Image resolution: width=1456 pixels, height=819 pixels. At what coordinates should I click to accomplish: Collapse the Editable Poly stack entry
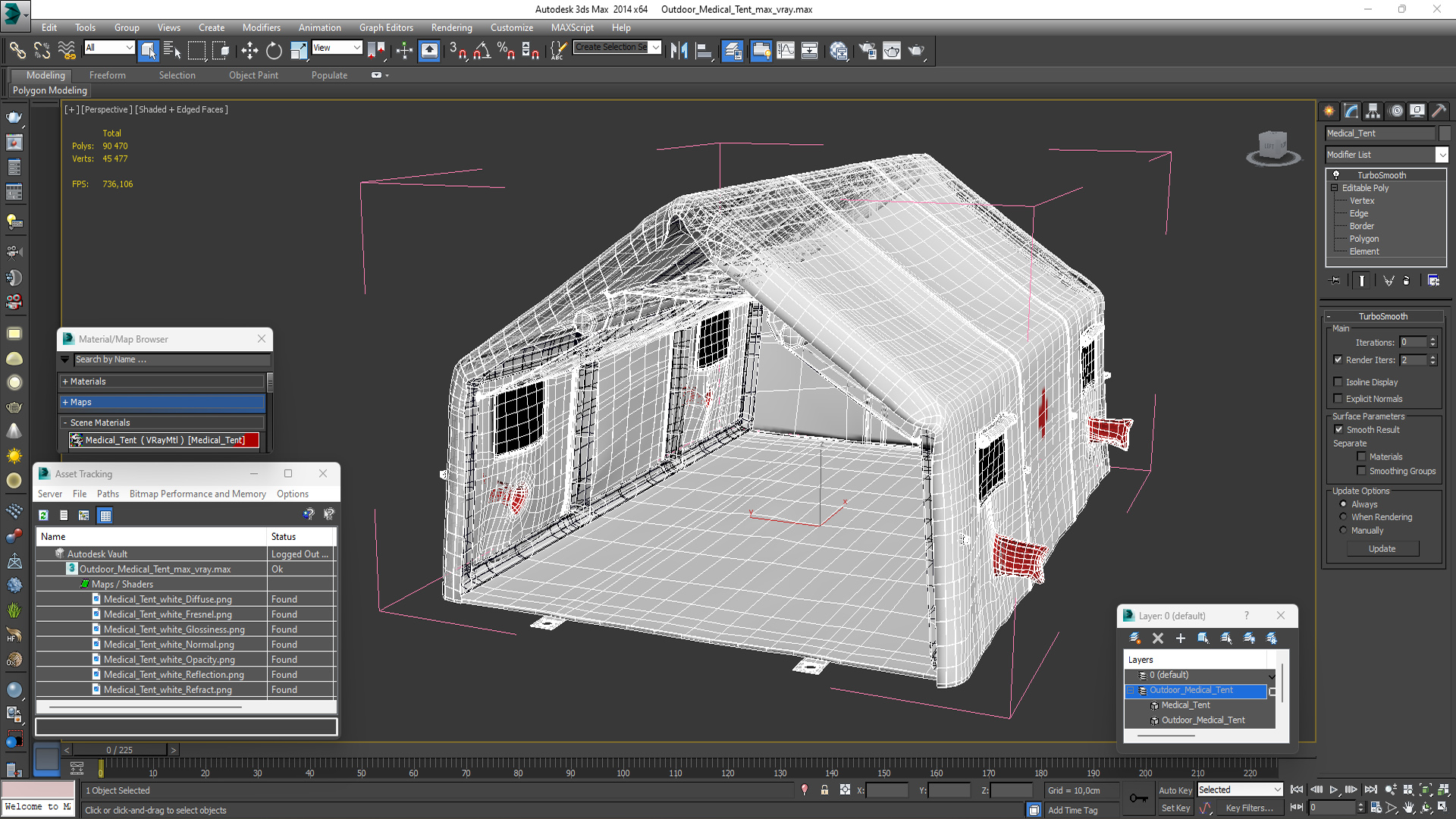1335,188
